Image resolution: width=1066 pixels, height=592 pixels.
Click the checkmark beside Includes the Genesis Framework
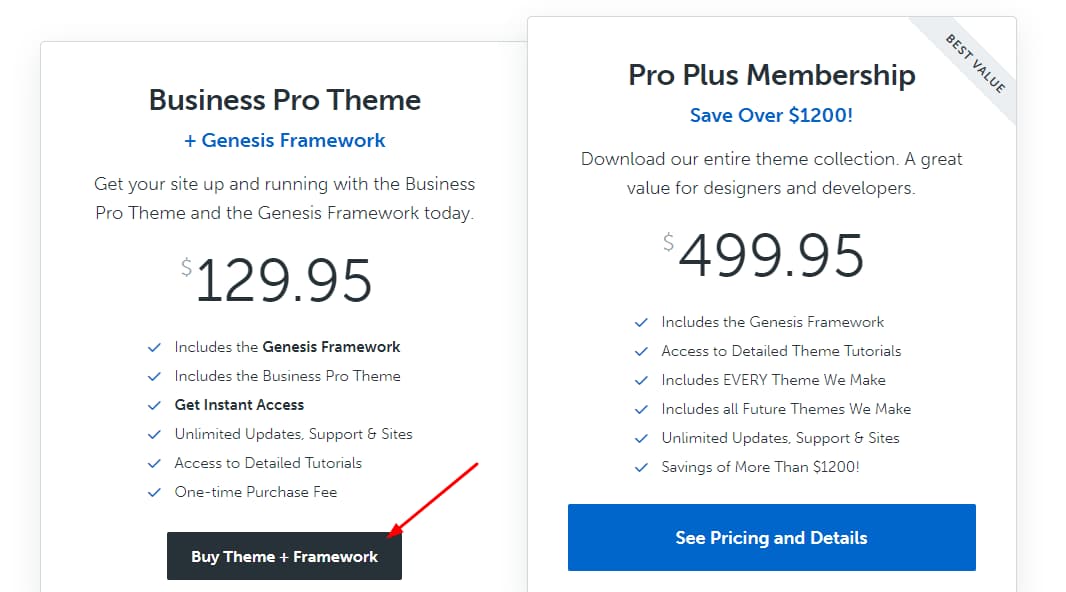154,347
